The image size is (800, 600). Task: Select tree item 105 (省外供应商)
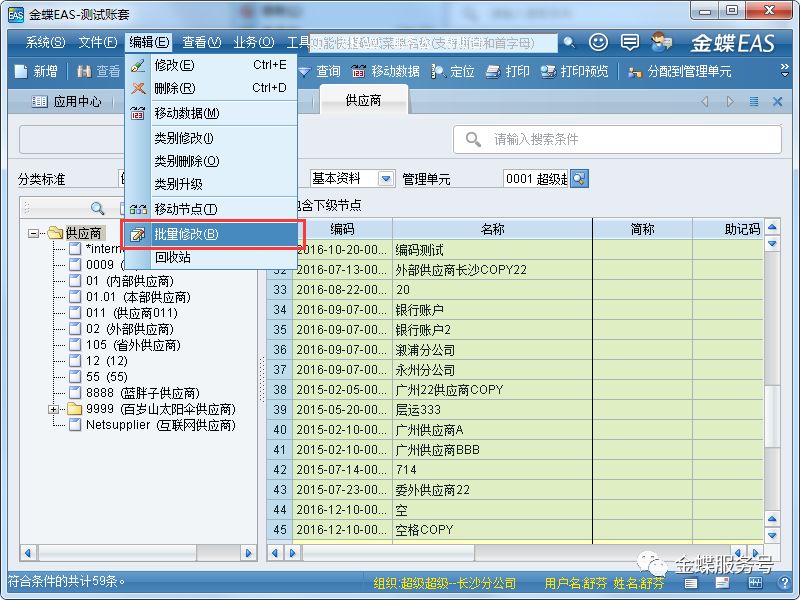point(133,345)
